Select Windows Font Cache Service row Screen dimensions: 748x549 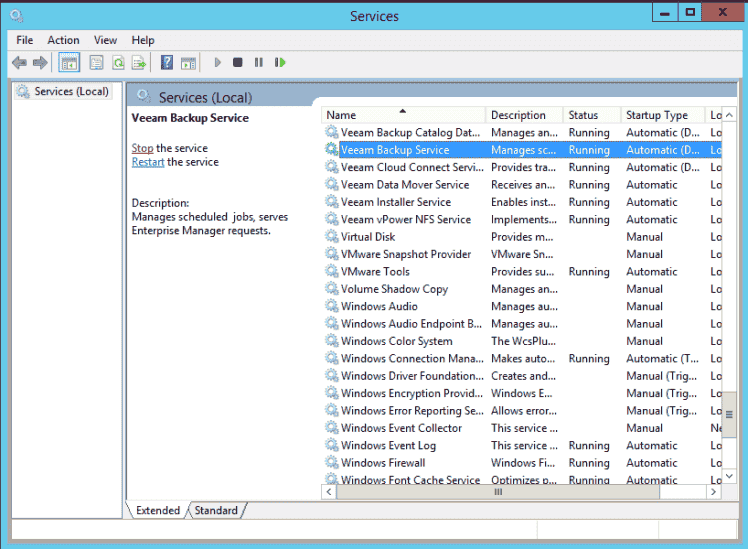[x=522, y=479]
